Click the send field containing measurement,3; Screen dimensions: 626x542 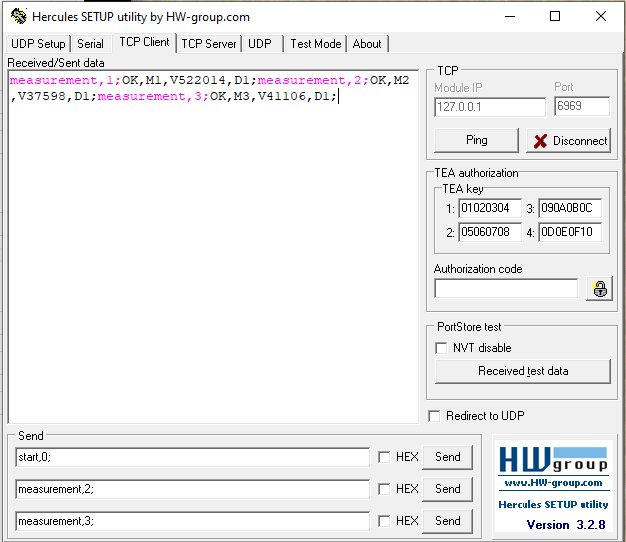click(x=192, y=521)
